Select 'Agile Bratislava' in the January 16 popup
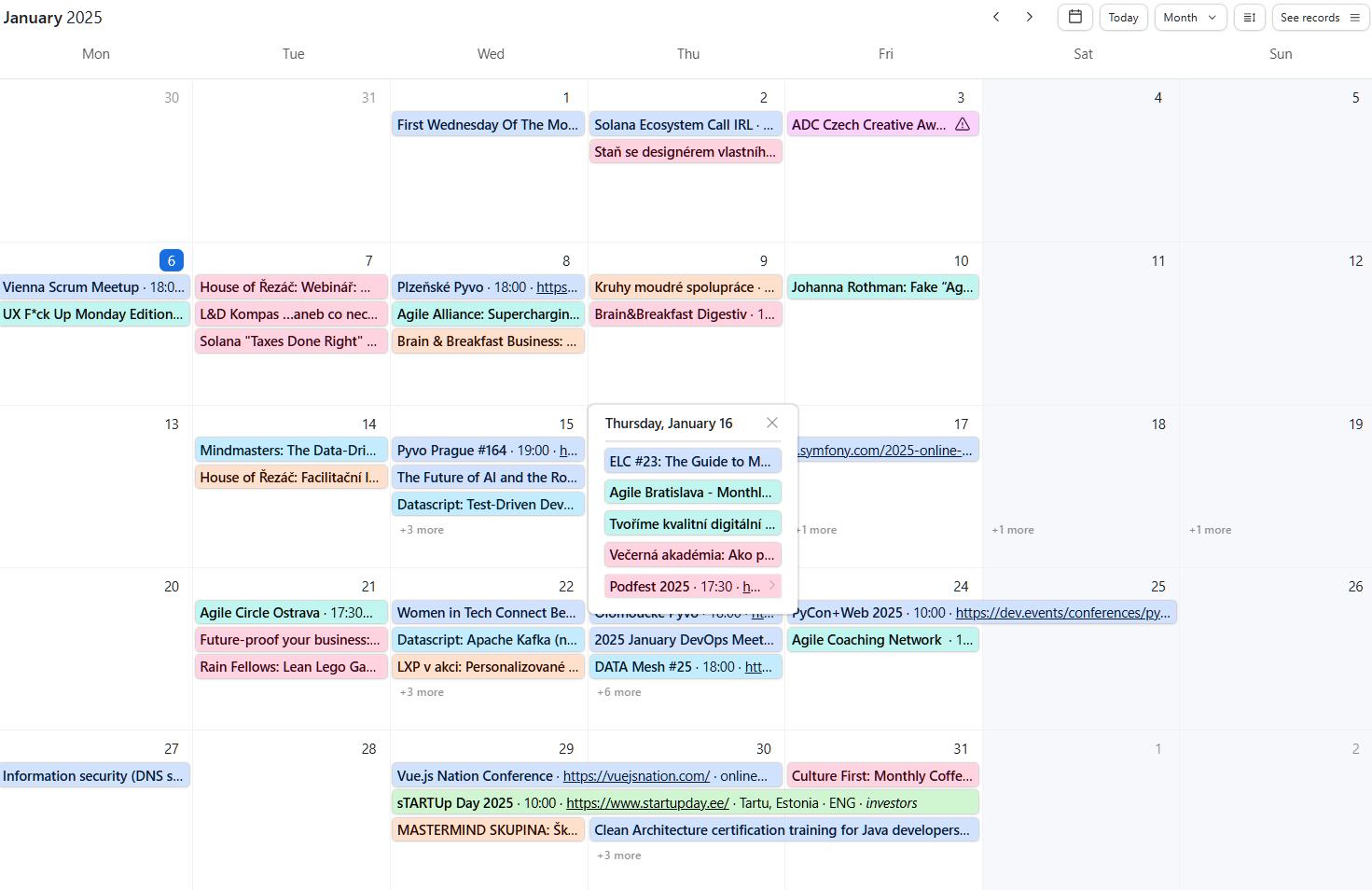Viewport: 1372px width, 890px height. point(690,493)
